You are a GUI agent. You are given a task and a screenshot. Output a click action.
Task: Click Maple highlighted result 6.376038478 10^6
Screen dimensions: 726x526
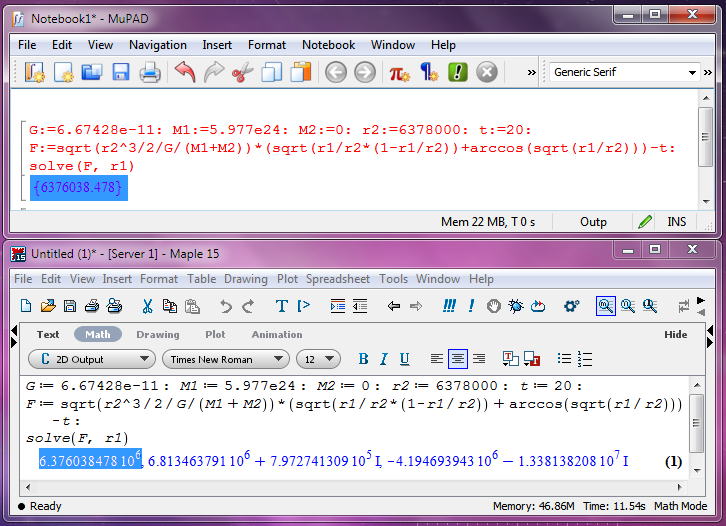[90, 459]
